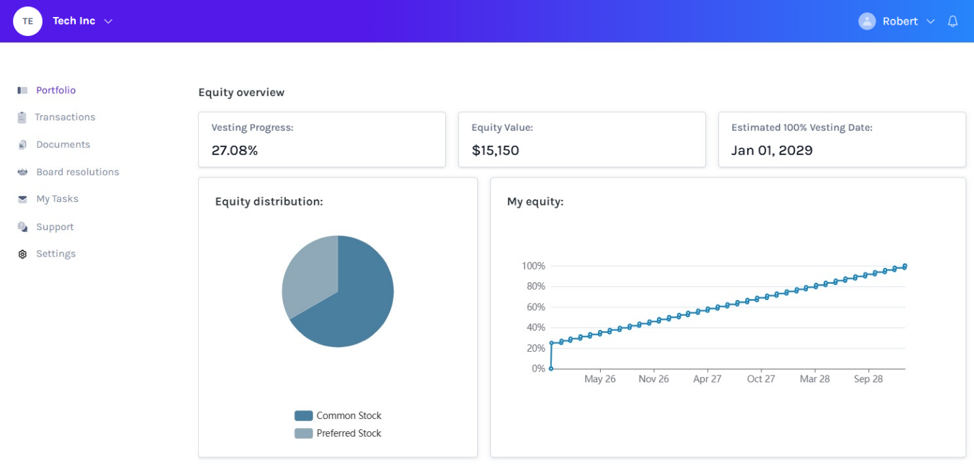Open the Support link
Image resolution: width=974 pixels, height=466 pixels.
(x=55, y=227)
